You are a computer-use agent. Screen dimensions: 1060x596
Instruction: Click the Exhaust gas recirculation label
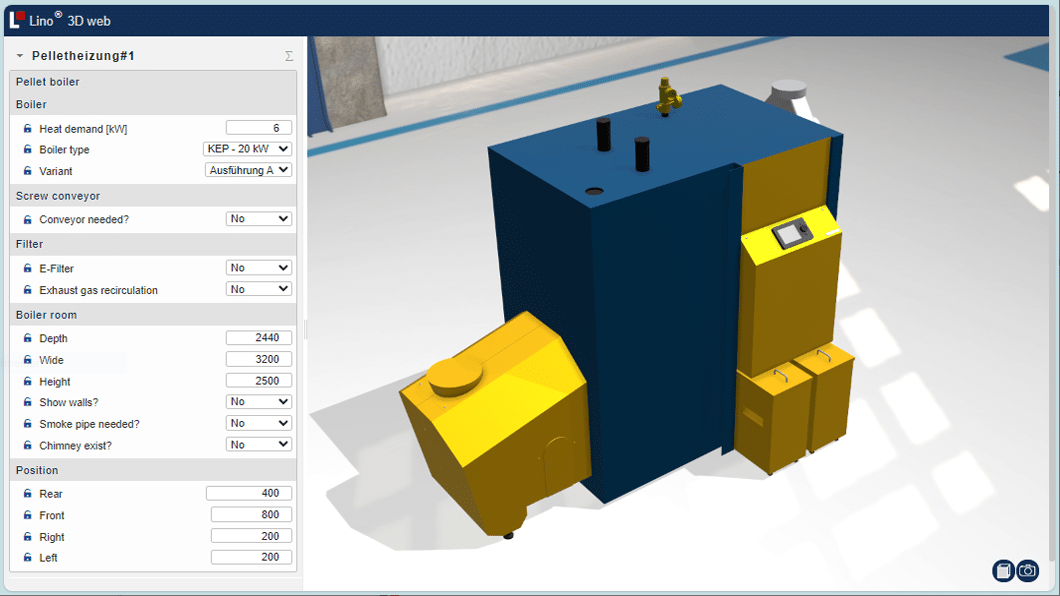click(99, 290)
